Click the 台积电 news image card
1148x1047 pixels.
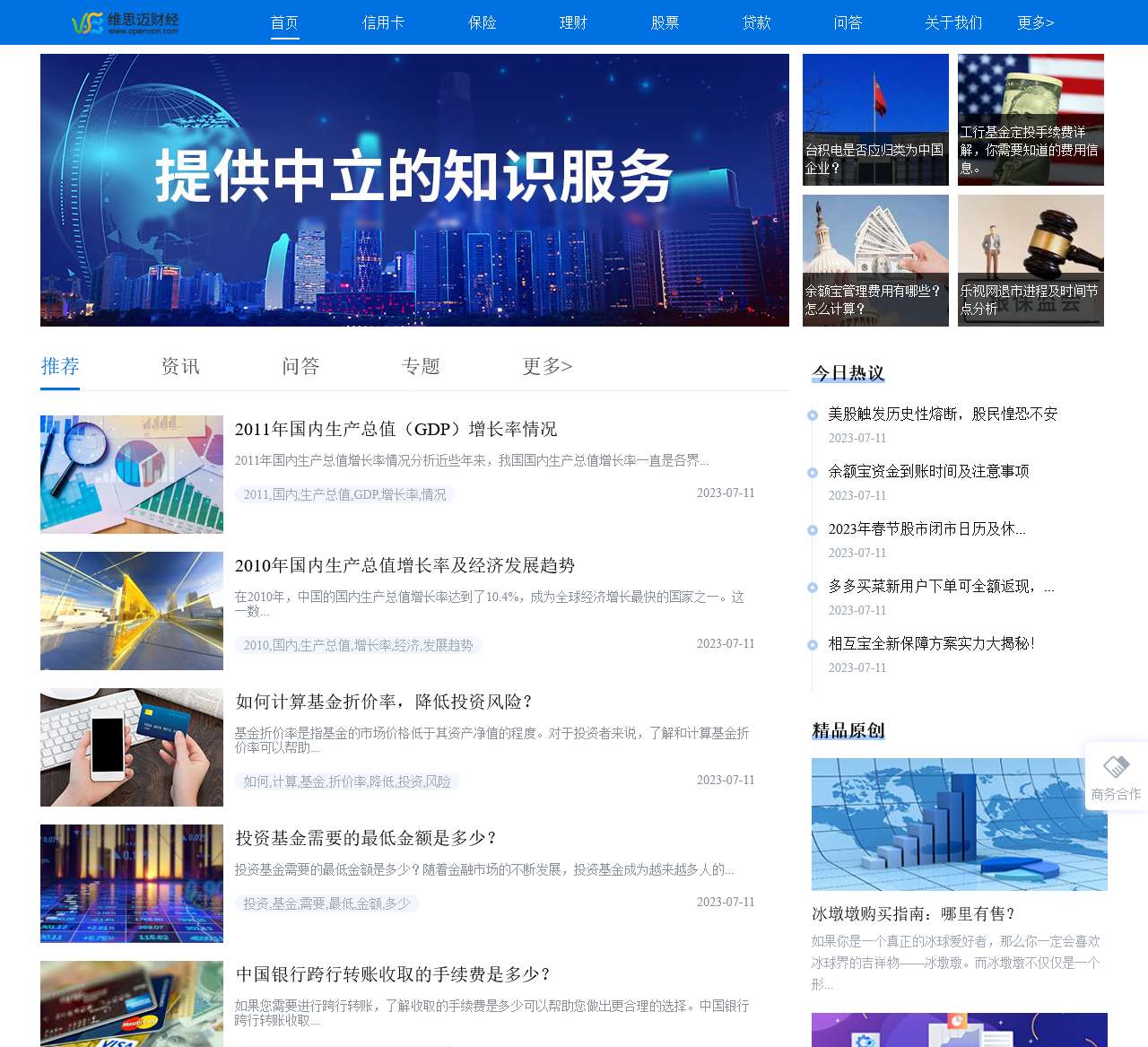pos(875,119)
